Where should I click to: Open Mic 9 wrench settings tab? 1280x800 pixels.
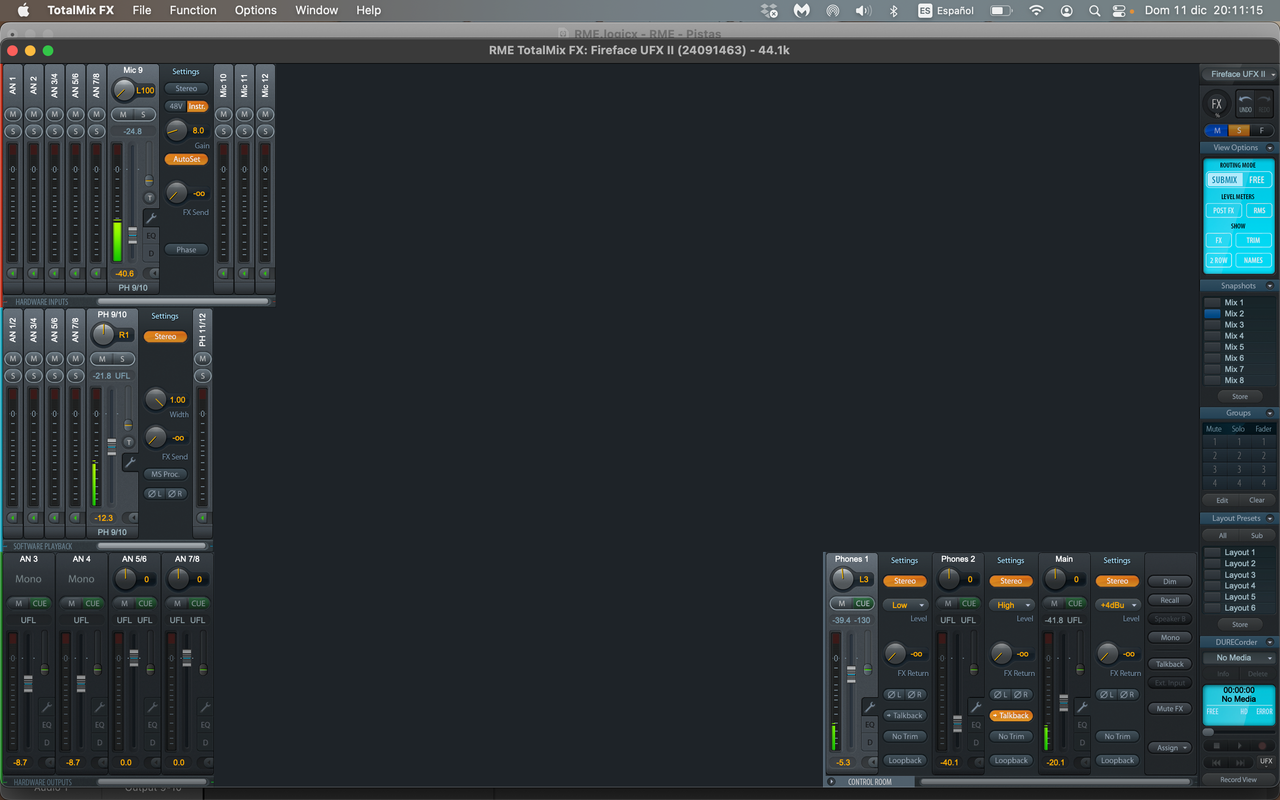point(151,217)
